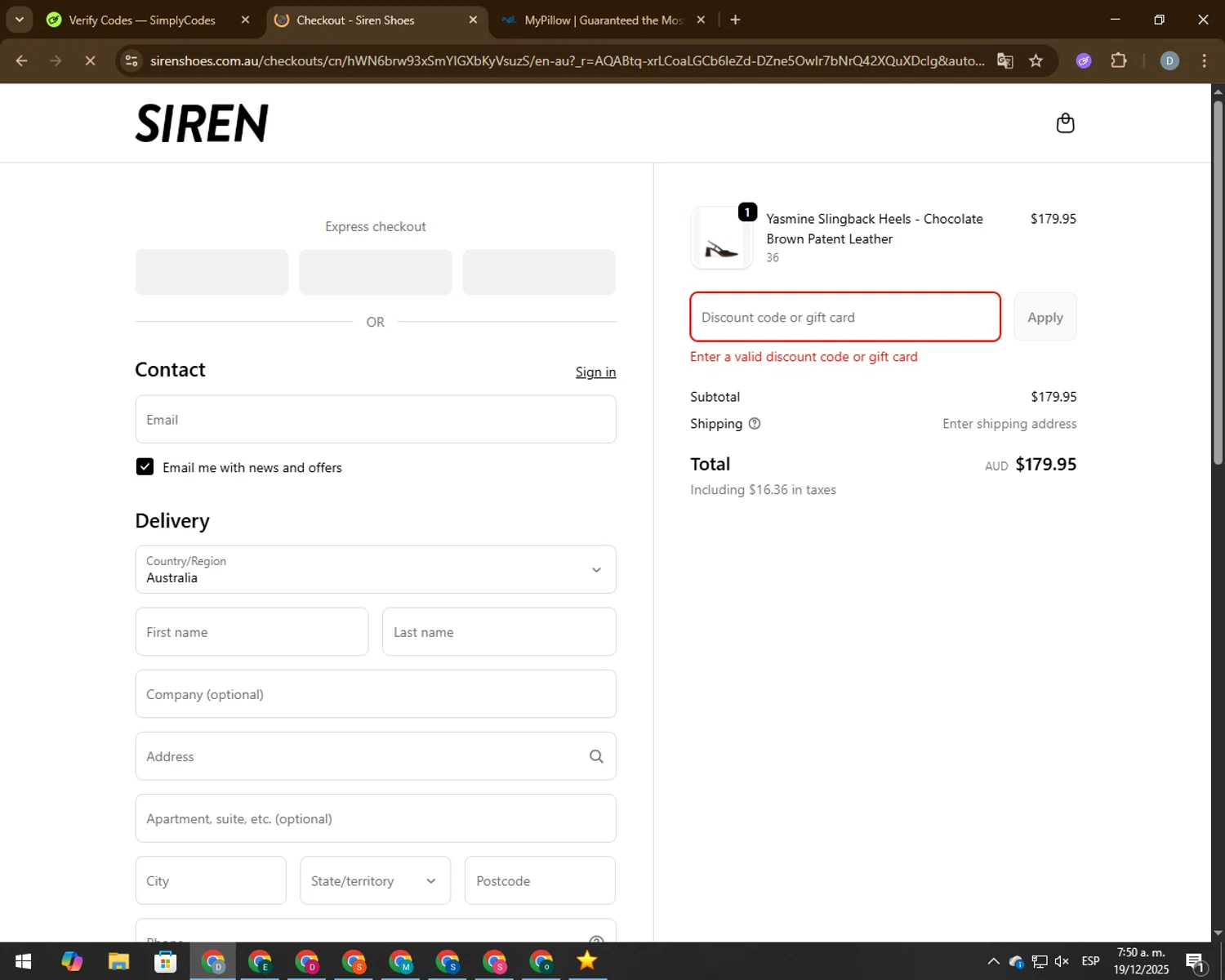Open new browser tab
This screenshot has width=1225, height=980.
pos(735,20)
